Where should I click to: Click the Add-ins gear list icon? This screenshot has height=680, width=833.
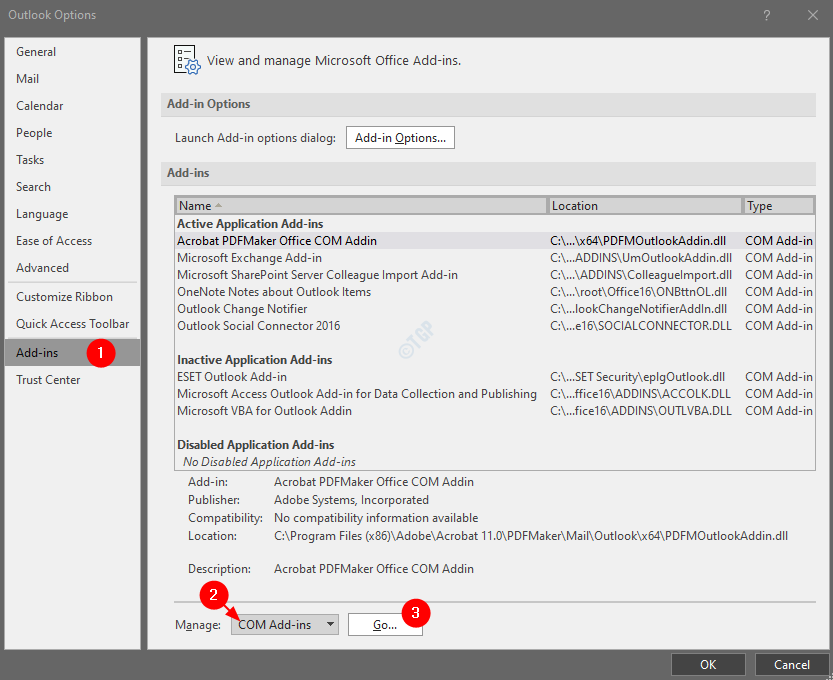187,59
